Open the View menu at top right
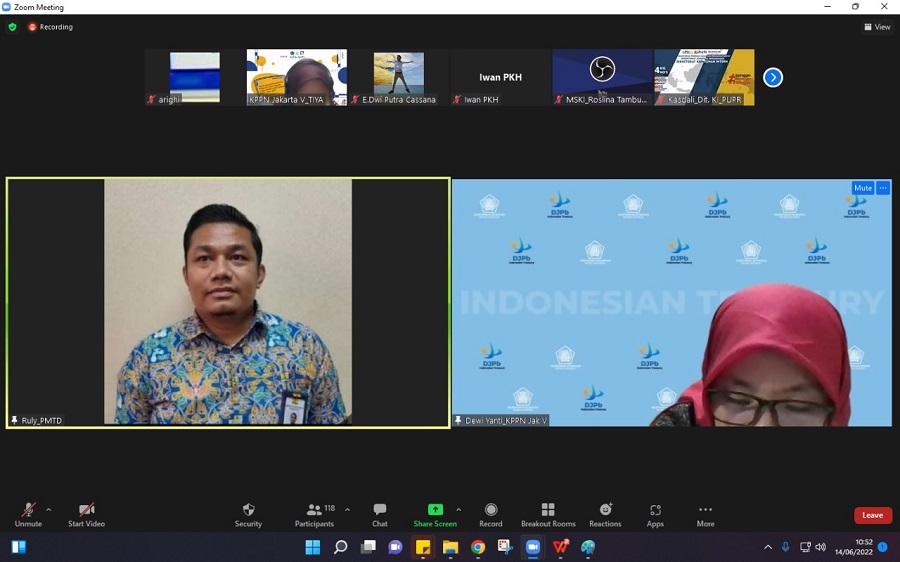900x562 pixels. [x=877, y=27]
